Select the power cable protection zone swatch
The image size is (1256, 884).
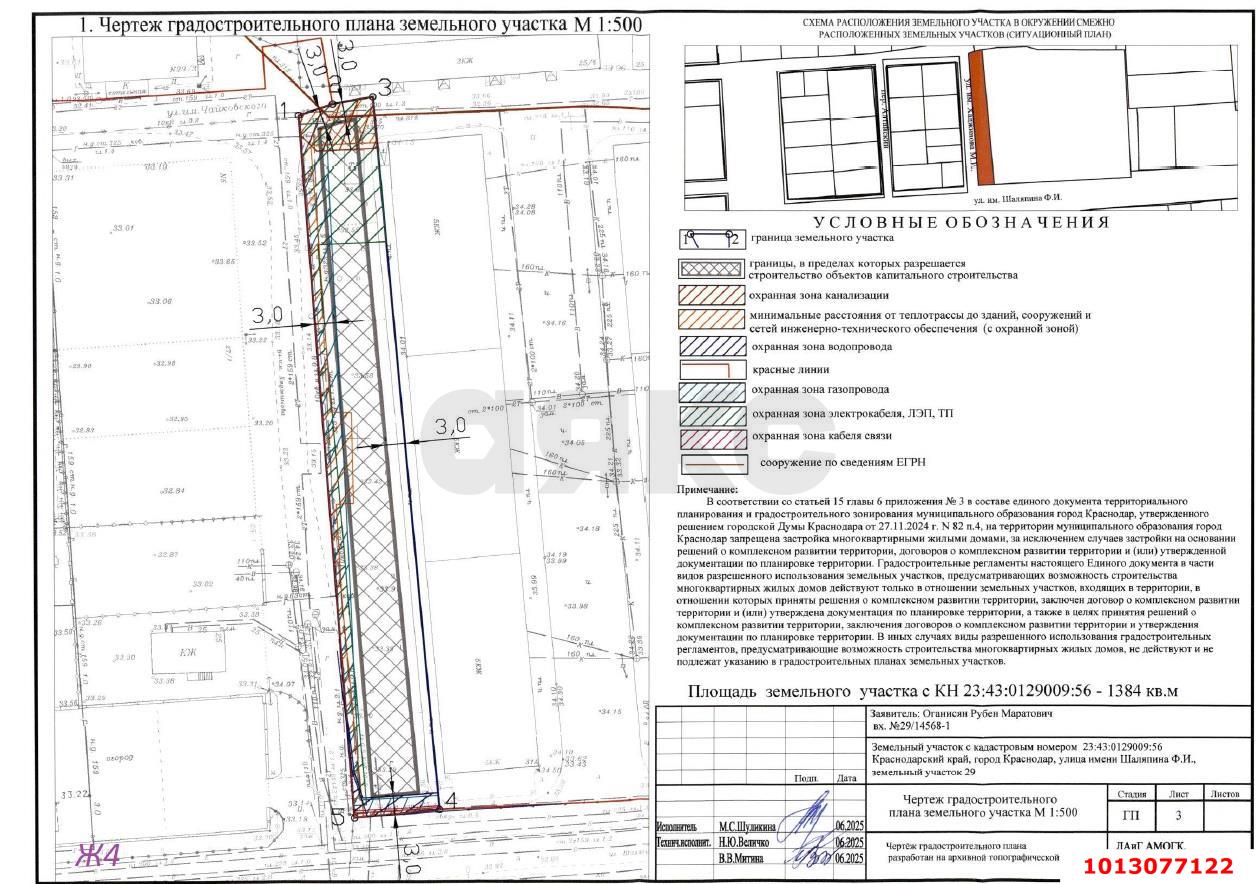click(x=713, y=413)
